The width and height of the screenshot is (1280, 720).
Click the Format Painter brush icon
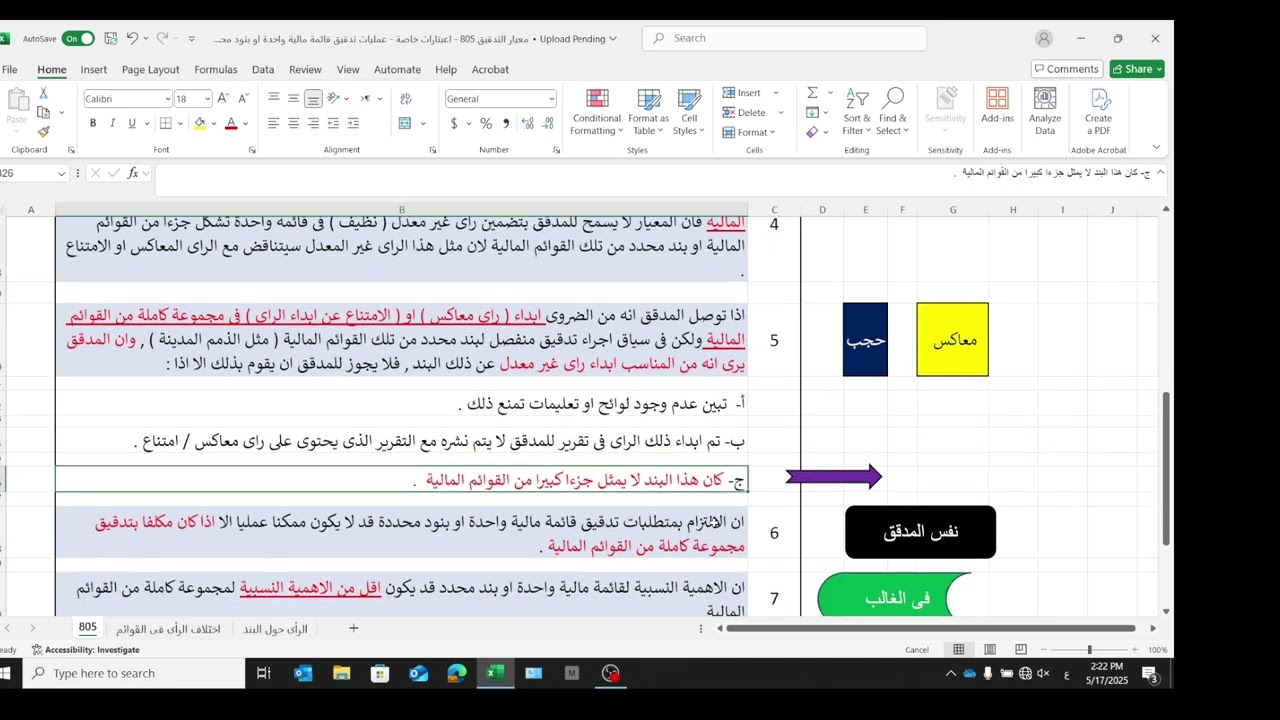click(x=43, y=131)
